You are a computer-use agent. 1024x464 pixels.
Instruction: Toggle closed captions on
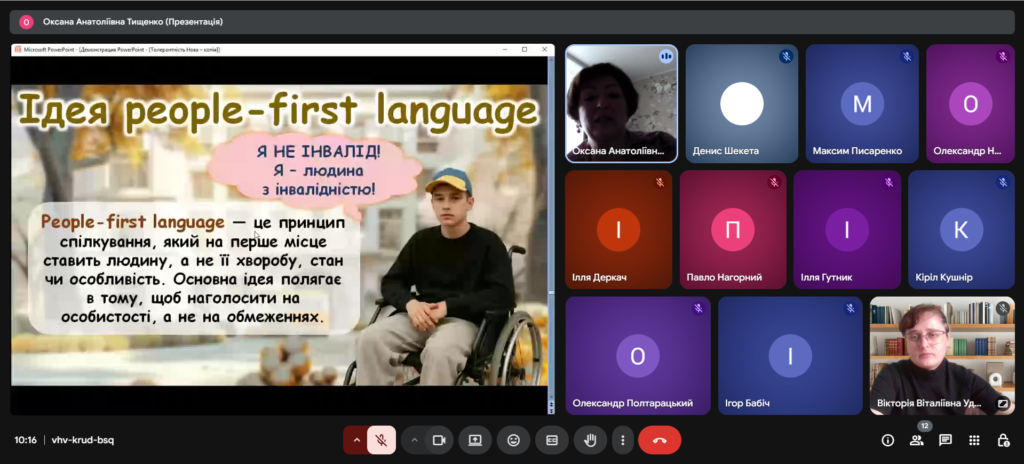551,440
